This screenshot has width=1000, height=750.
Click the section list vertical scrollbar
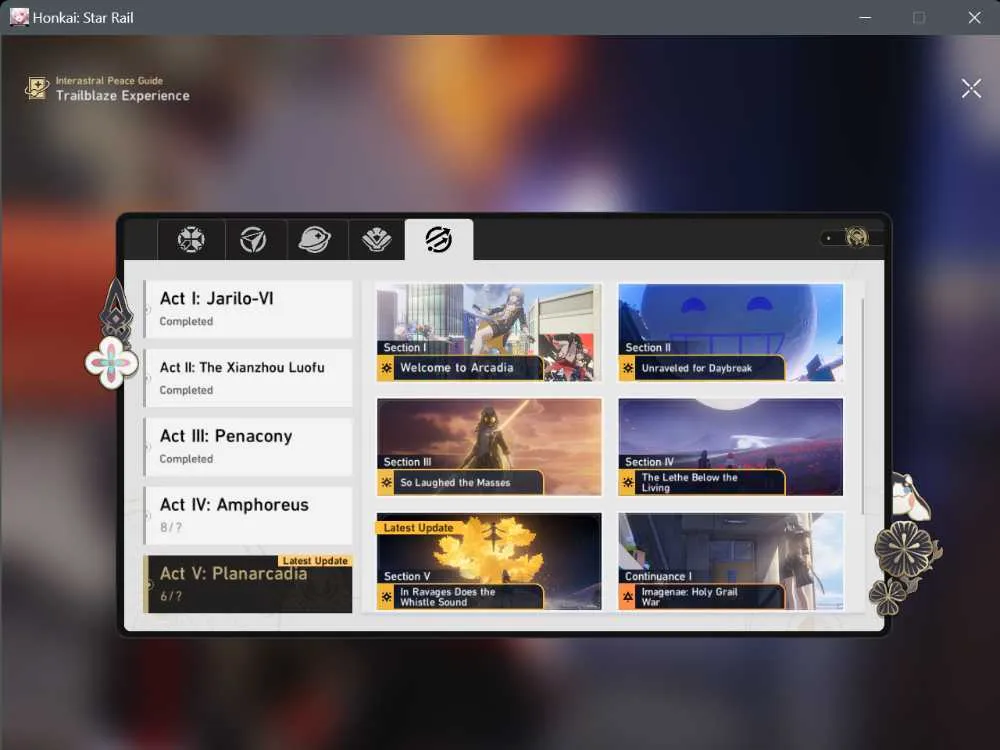pos(863,406)
